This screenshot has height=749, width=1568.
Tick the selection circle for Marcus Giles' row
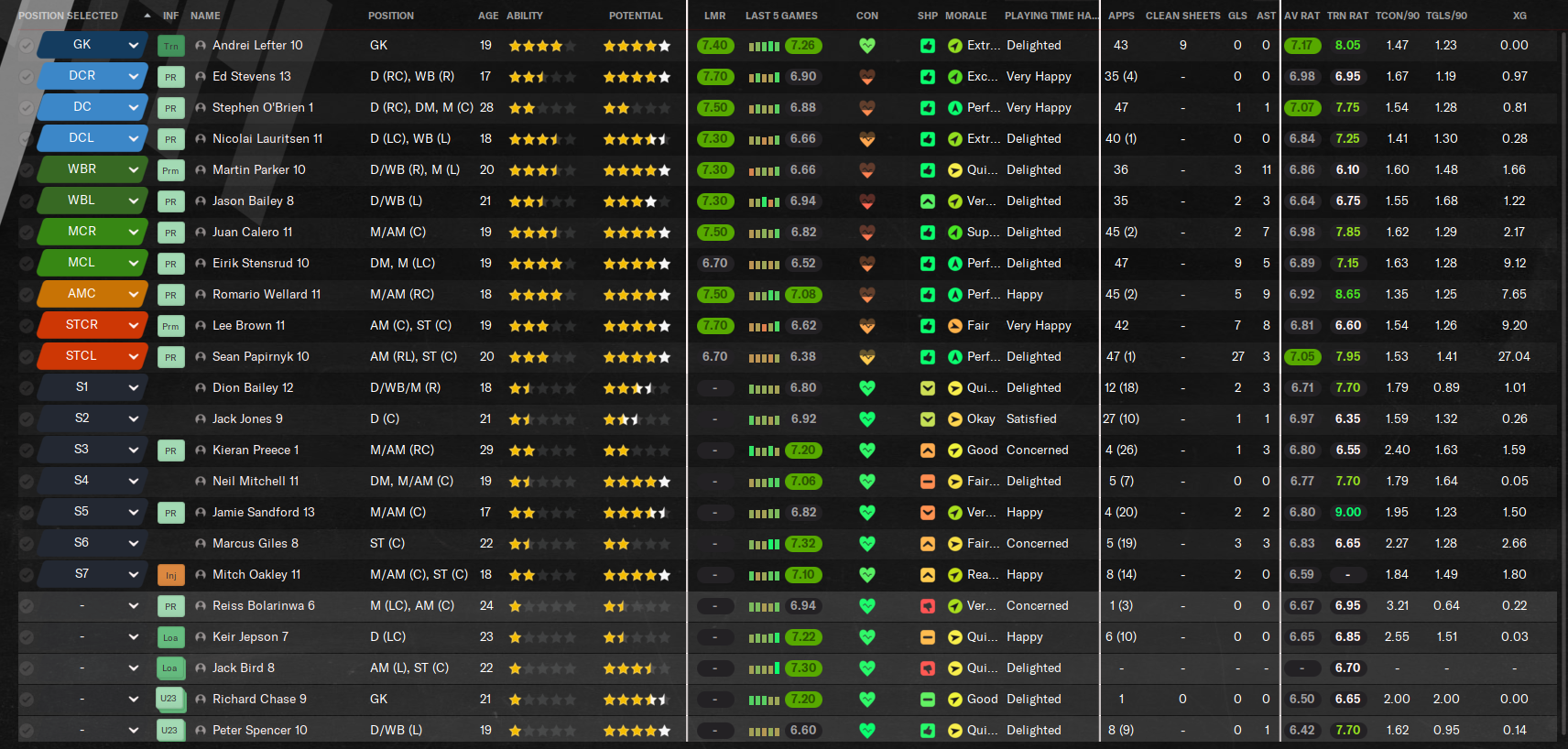(27, 544)
